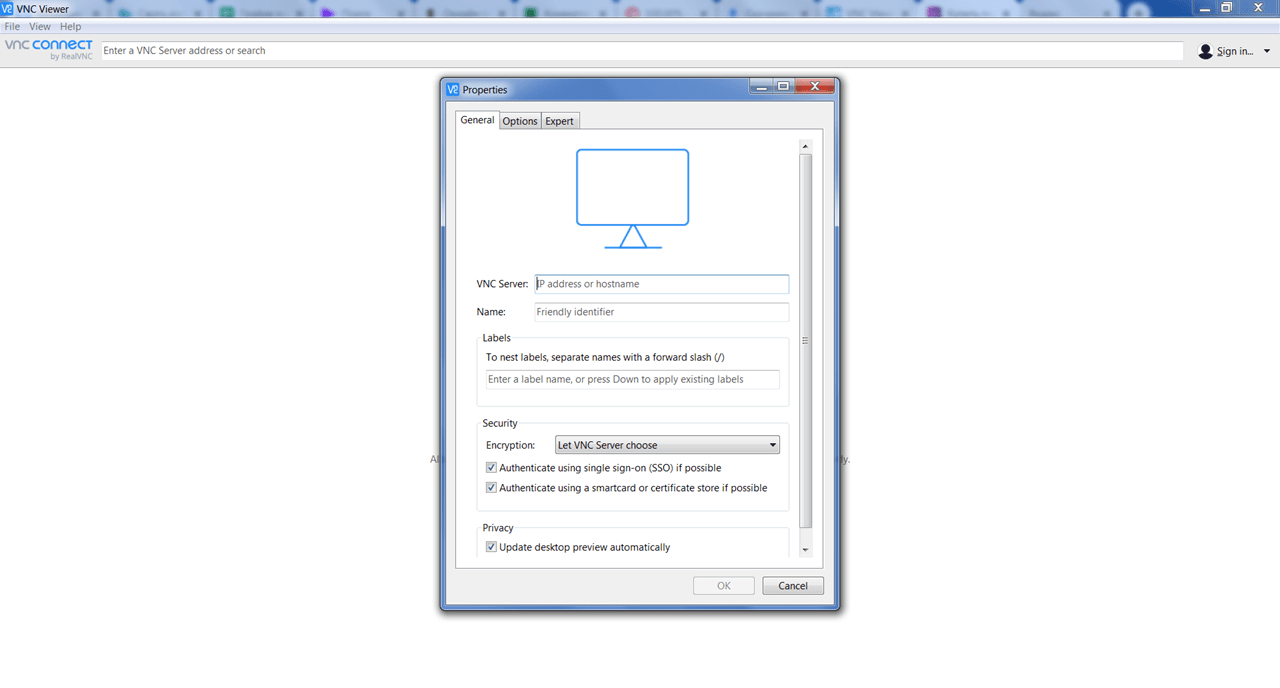
Task: Toggle Update desktop preview automatically checkbox
Action: click(x=491, y=547)
